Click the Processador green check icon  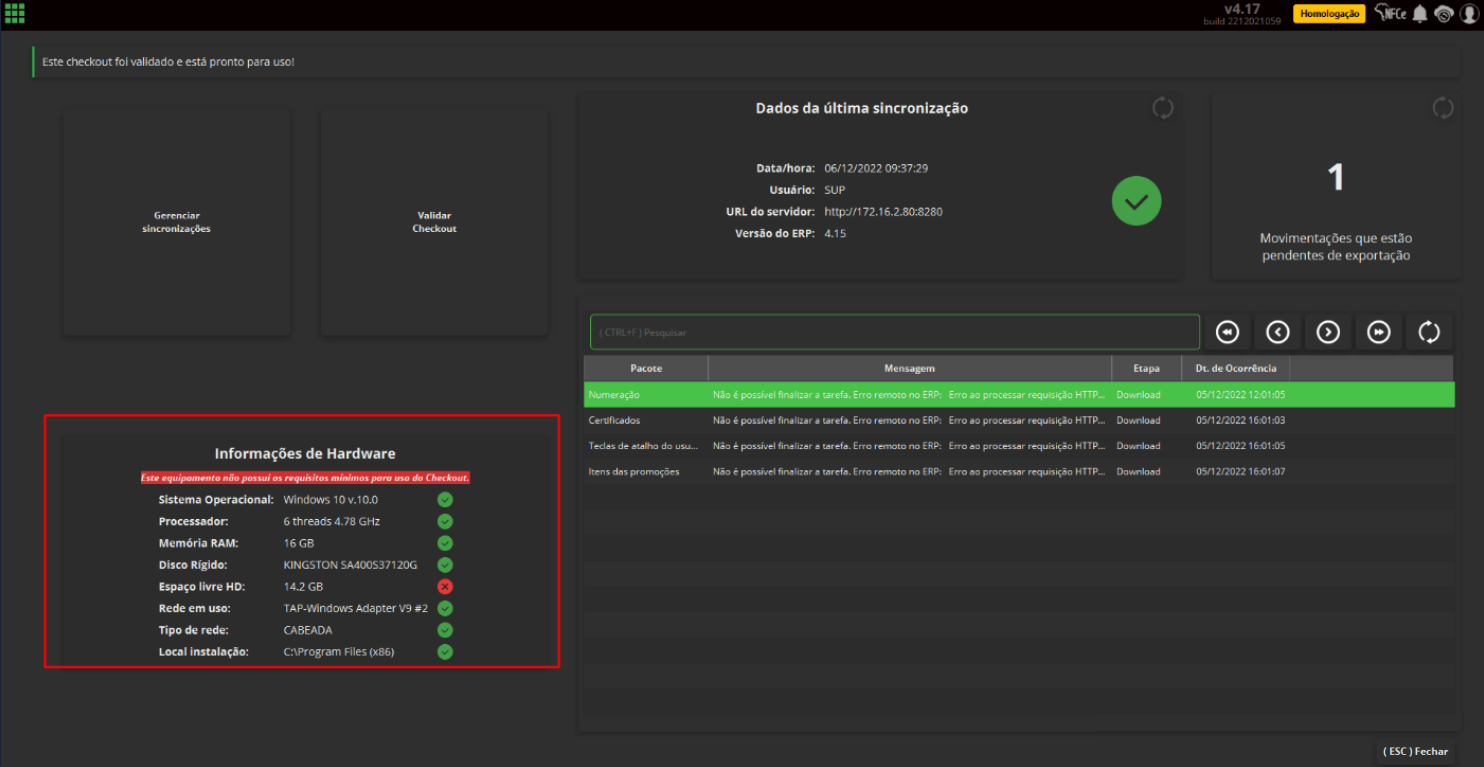(x=445, y=521)
